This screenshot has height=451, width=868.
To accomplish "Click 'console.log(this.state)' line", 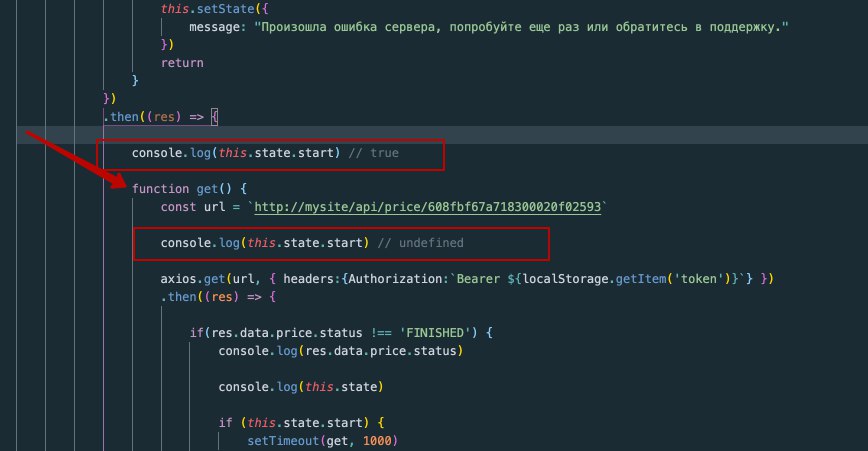I will coord(301,387).
